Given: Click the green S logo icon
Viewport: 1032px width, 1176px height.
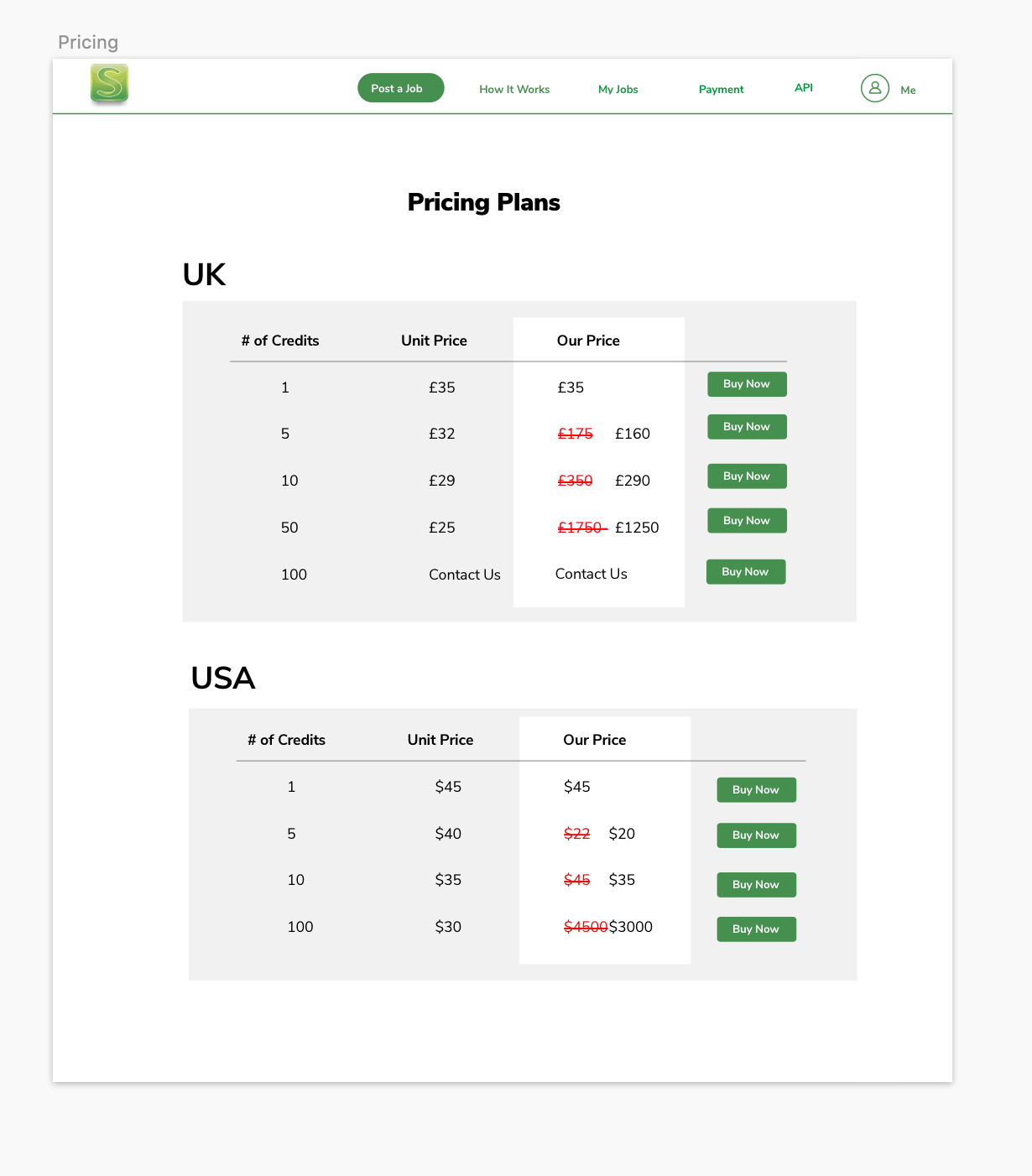Looking at the screenshot, I should pyautogui.click(x=109, y=84).
